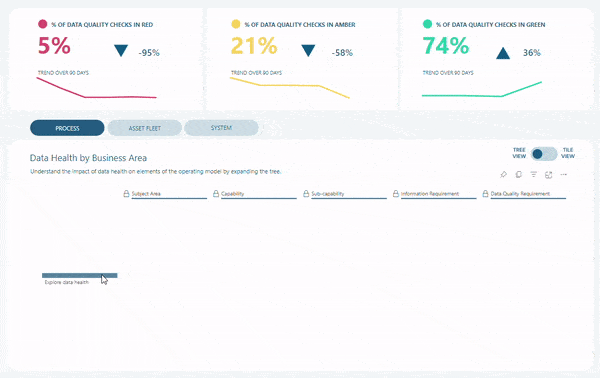Toggle between Tree View and Tile View
Screen dimensions: 600x378
[544, 154]
